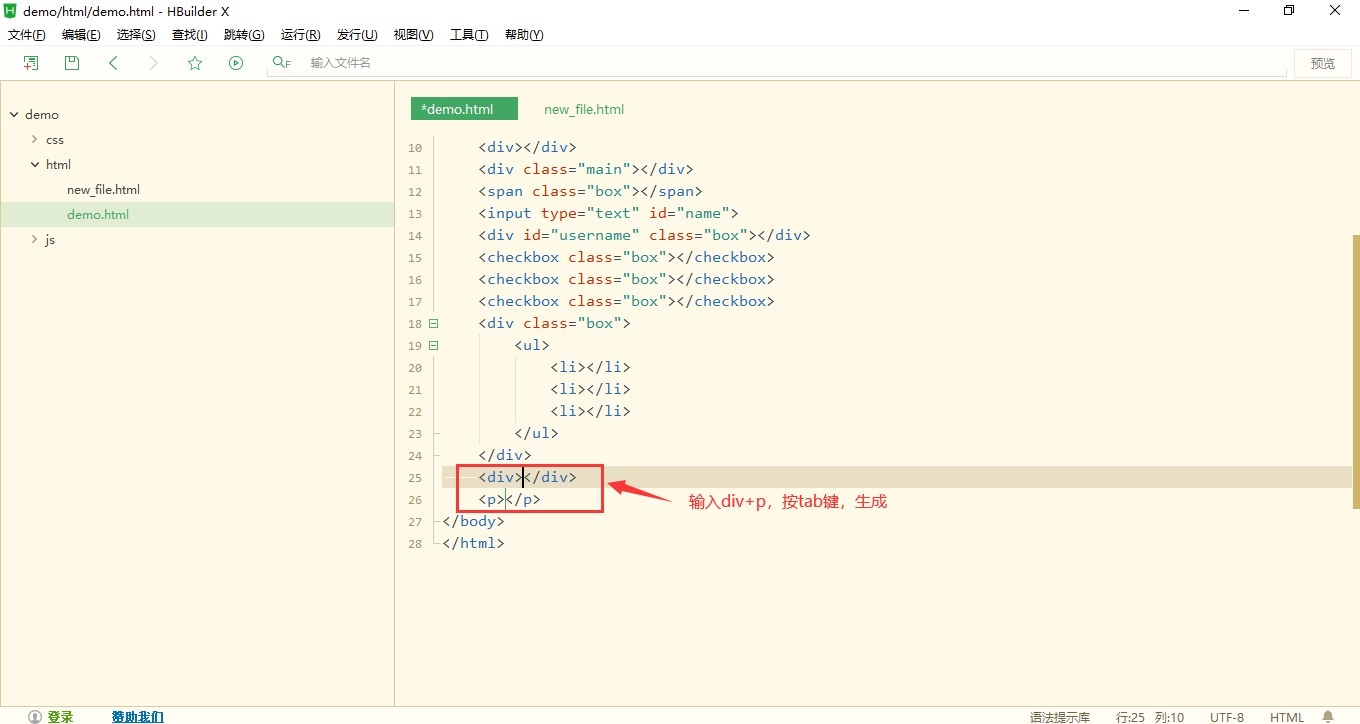Click the div class="main" code line
This screenshot has height=724, width=1360.
pyautogui.click(x=585, y=169)
